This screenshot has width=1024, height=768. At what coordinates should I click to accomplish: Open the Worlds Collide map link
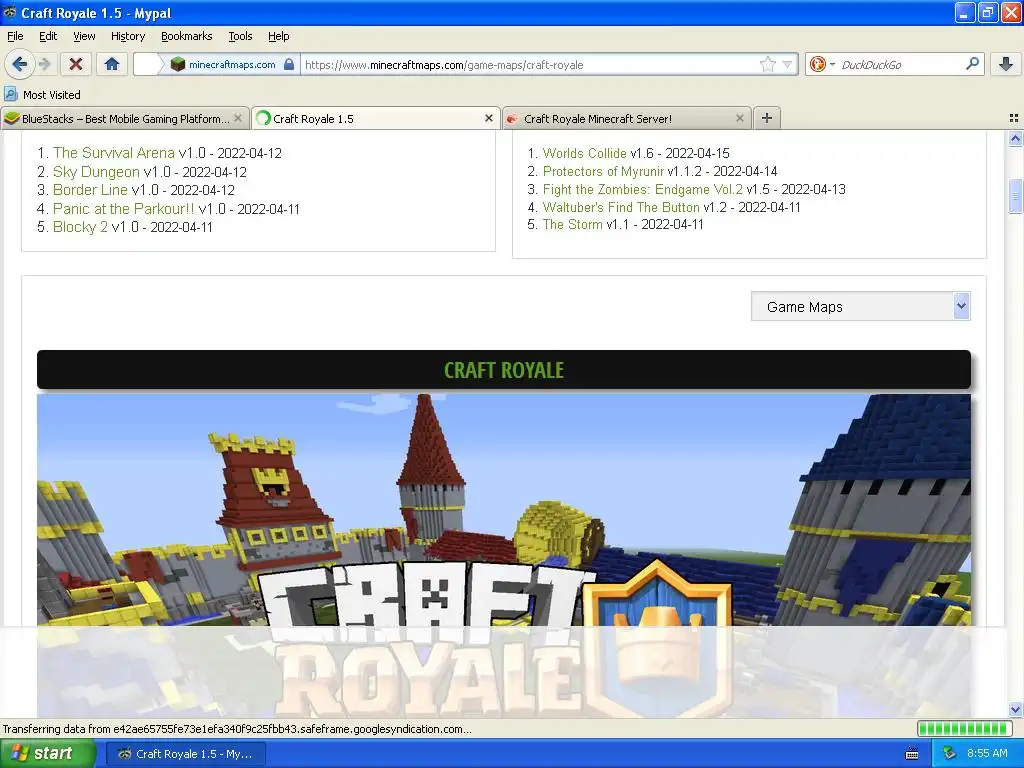point(584,153)
